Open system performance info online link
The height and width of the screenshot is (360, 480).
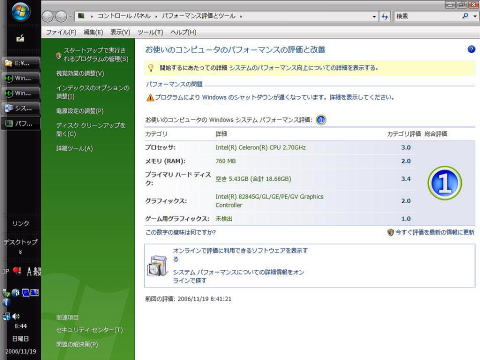pos(238,276)
